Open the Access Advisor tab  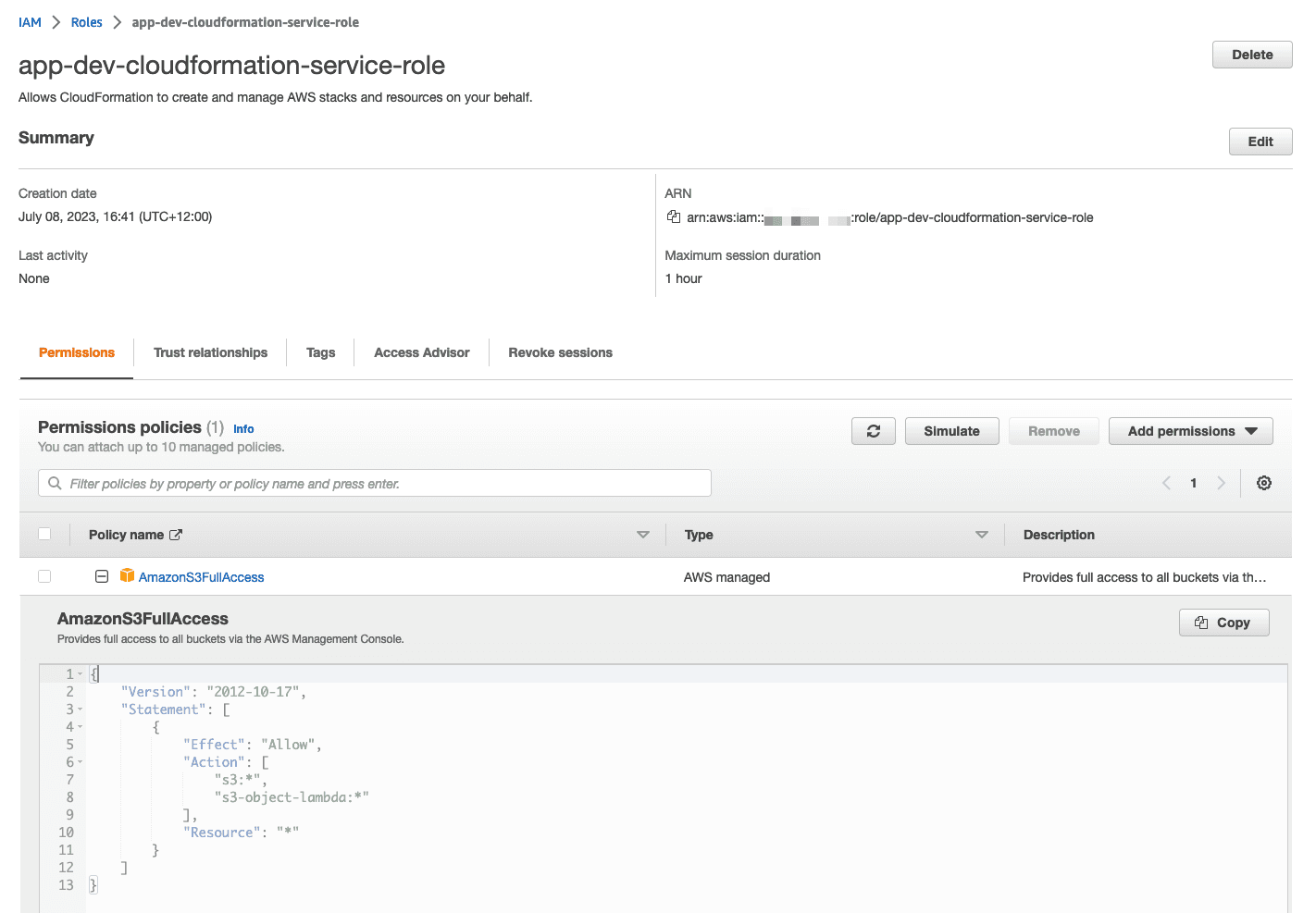[421, 352]
